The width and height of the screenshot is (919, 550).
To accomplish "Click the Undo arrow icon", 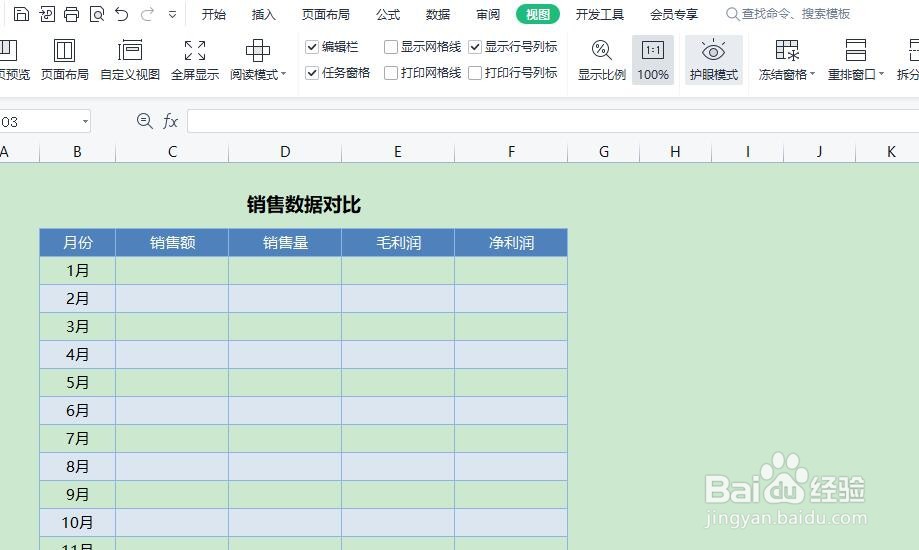I will tap(121, 13).
